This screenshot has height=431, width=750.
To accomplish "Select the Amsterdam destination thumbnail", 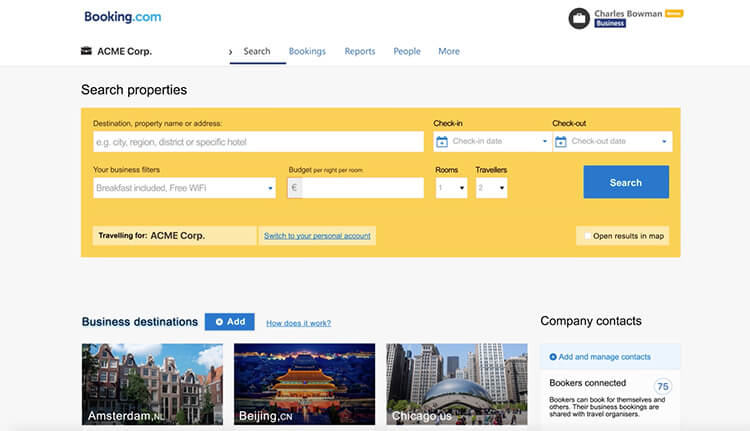I will [x=152, y=385].
